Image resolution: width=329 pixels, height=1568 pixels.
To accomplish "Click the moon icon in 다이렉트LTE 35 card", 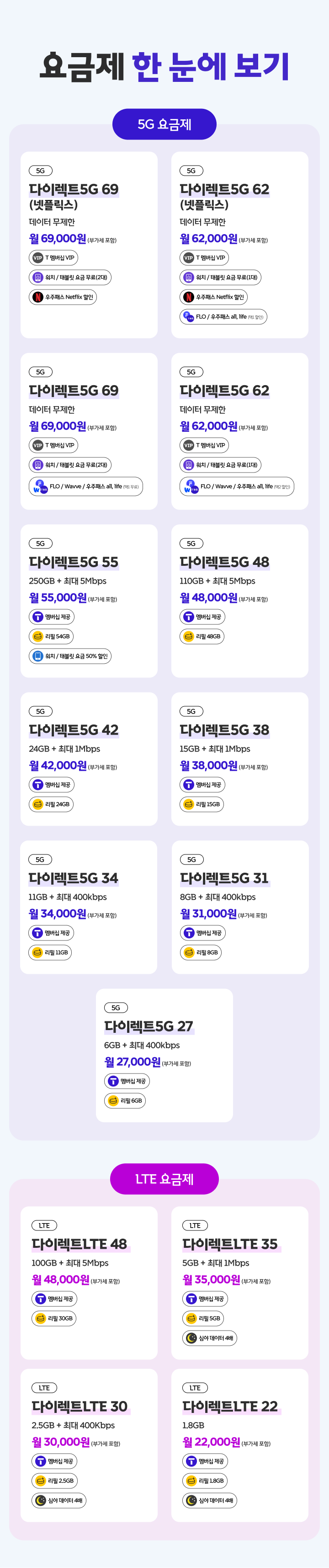I will point(191,1338).
